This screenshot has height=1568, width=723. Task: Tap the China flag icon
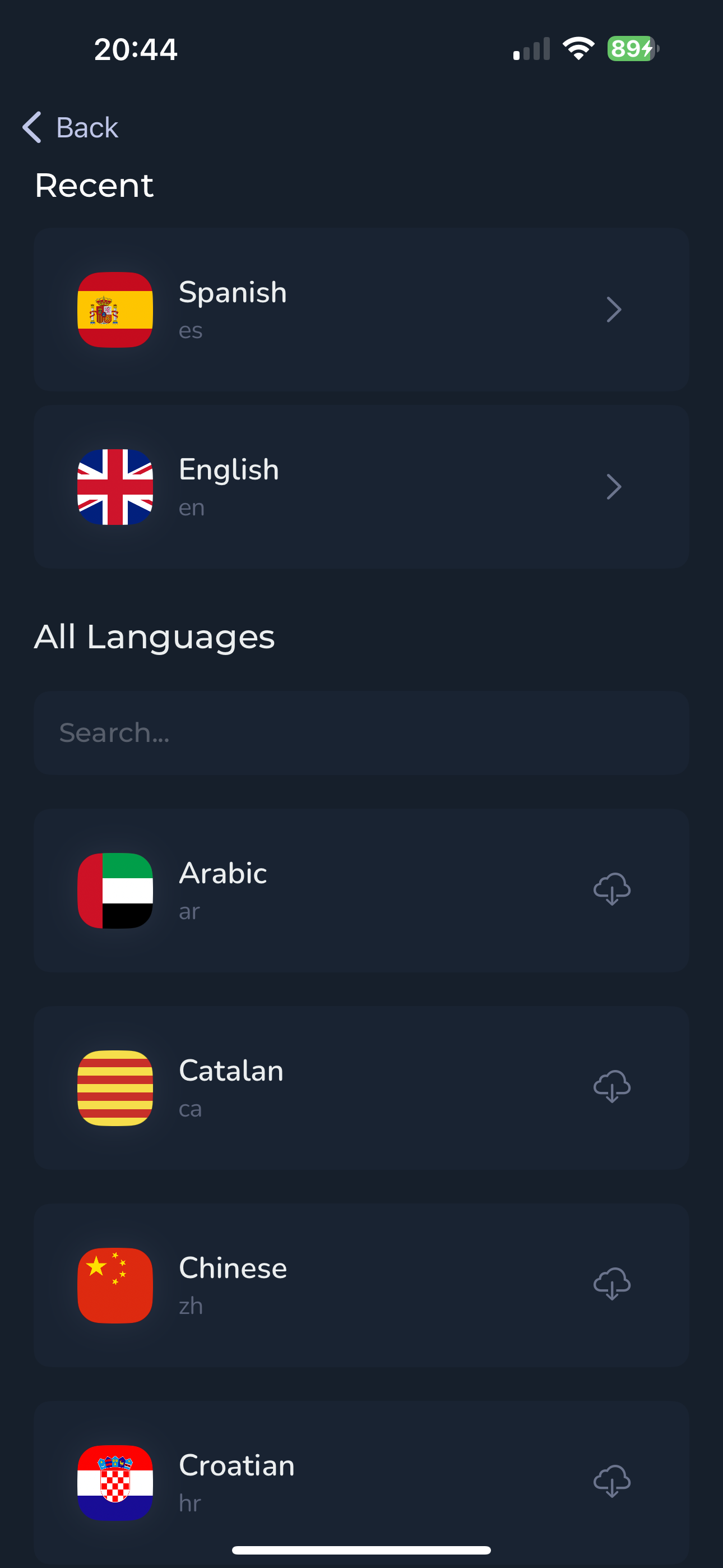tap(115, 1285)
